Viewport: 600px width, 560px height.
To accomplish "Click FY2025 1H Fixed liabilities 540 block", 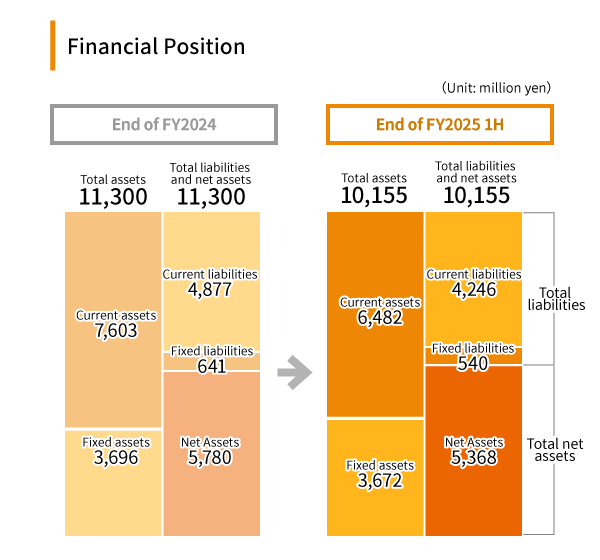I will pyautogui.click(x=473, y=355).
